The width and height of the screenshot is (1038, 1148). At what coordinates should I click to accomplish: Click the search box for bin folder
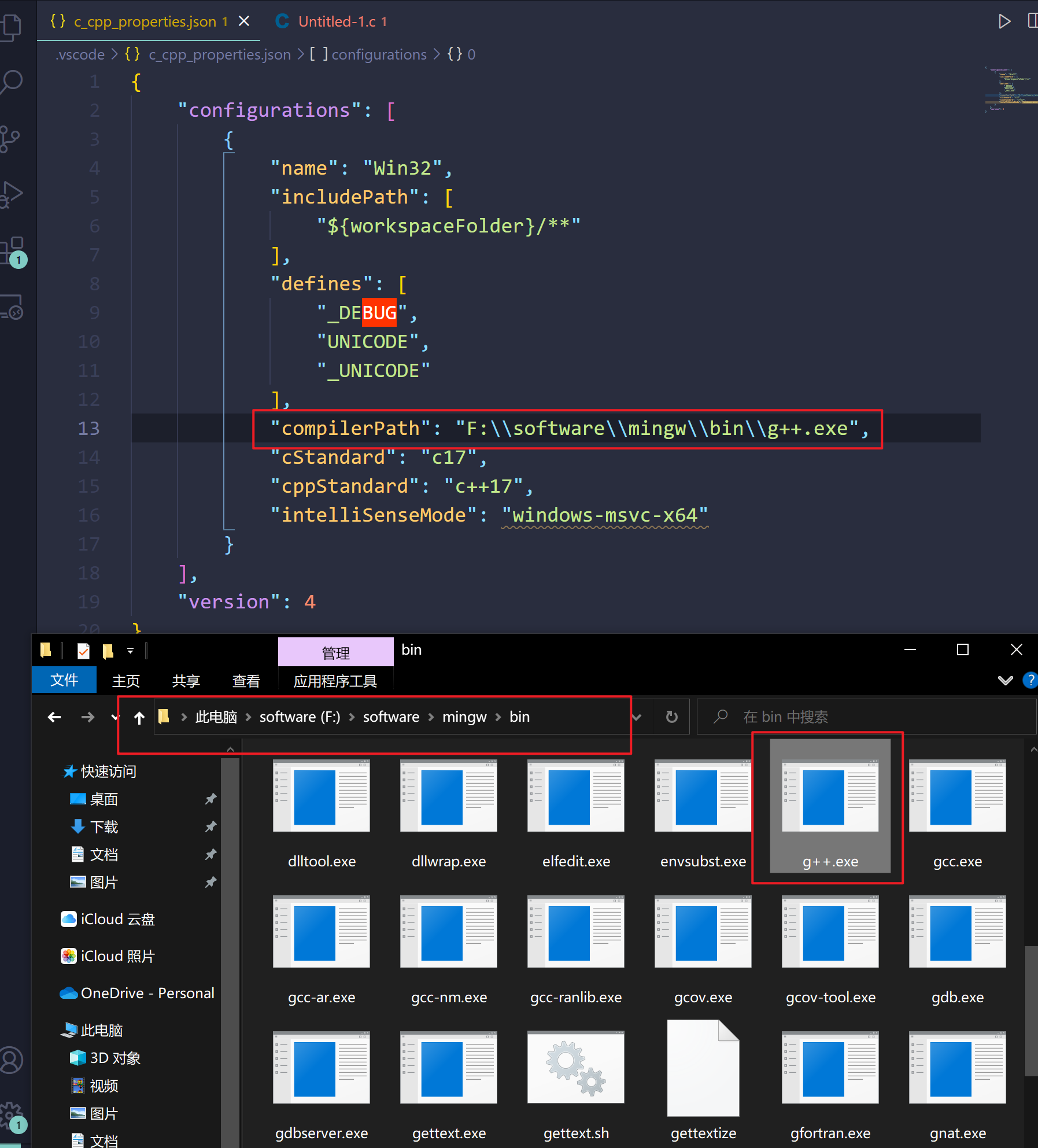tap(866, 717)
